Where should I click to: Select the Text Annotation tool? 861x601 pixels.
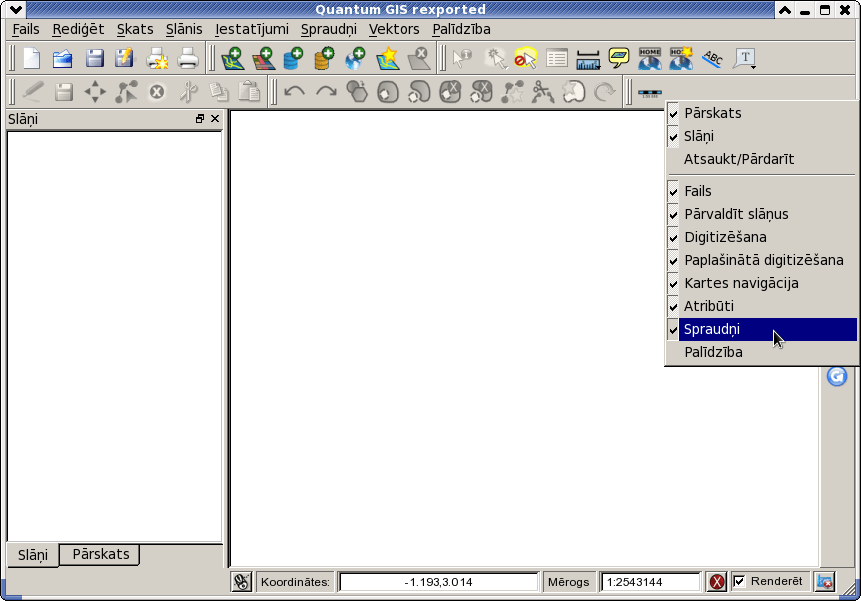click(x=743, y=58)
